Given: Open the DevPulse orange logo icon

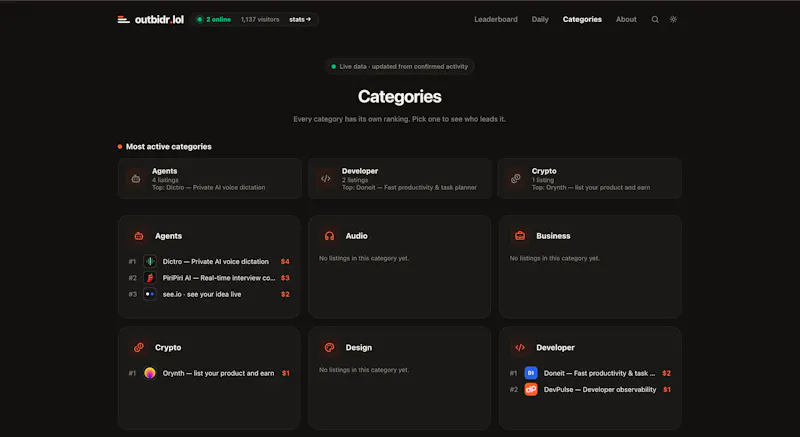Looking at the screenshot, I should [x=531, y=389].
